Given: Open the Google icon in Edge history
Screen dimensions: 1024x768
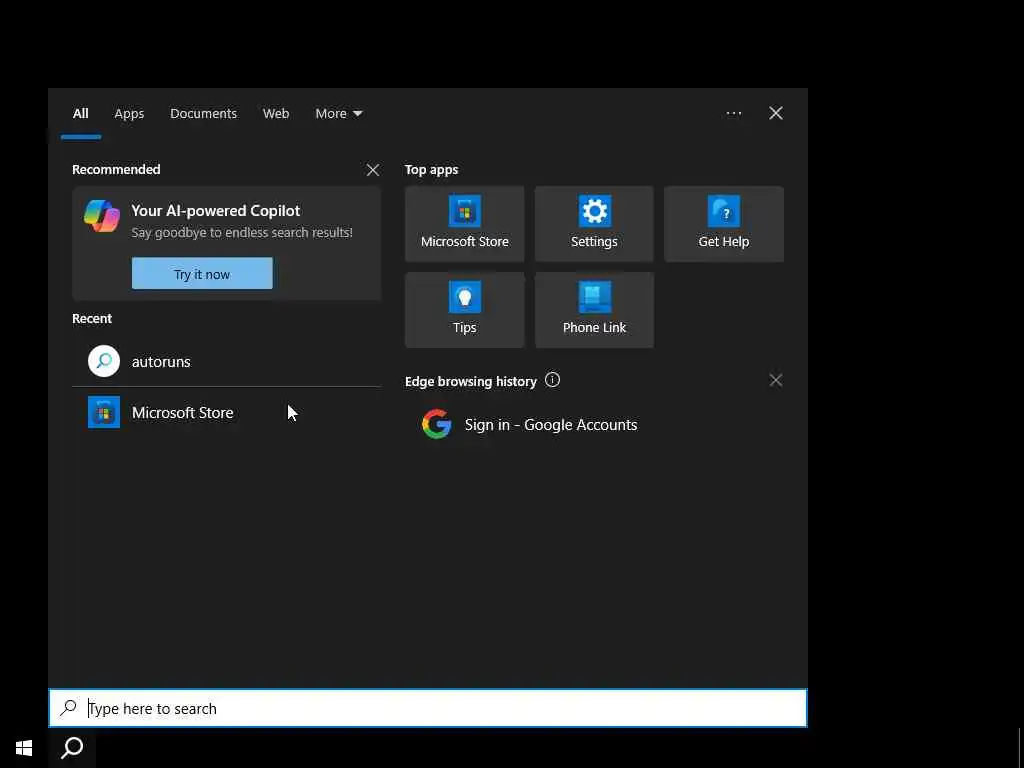Looking at the screenshot, I should [436, 424].
